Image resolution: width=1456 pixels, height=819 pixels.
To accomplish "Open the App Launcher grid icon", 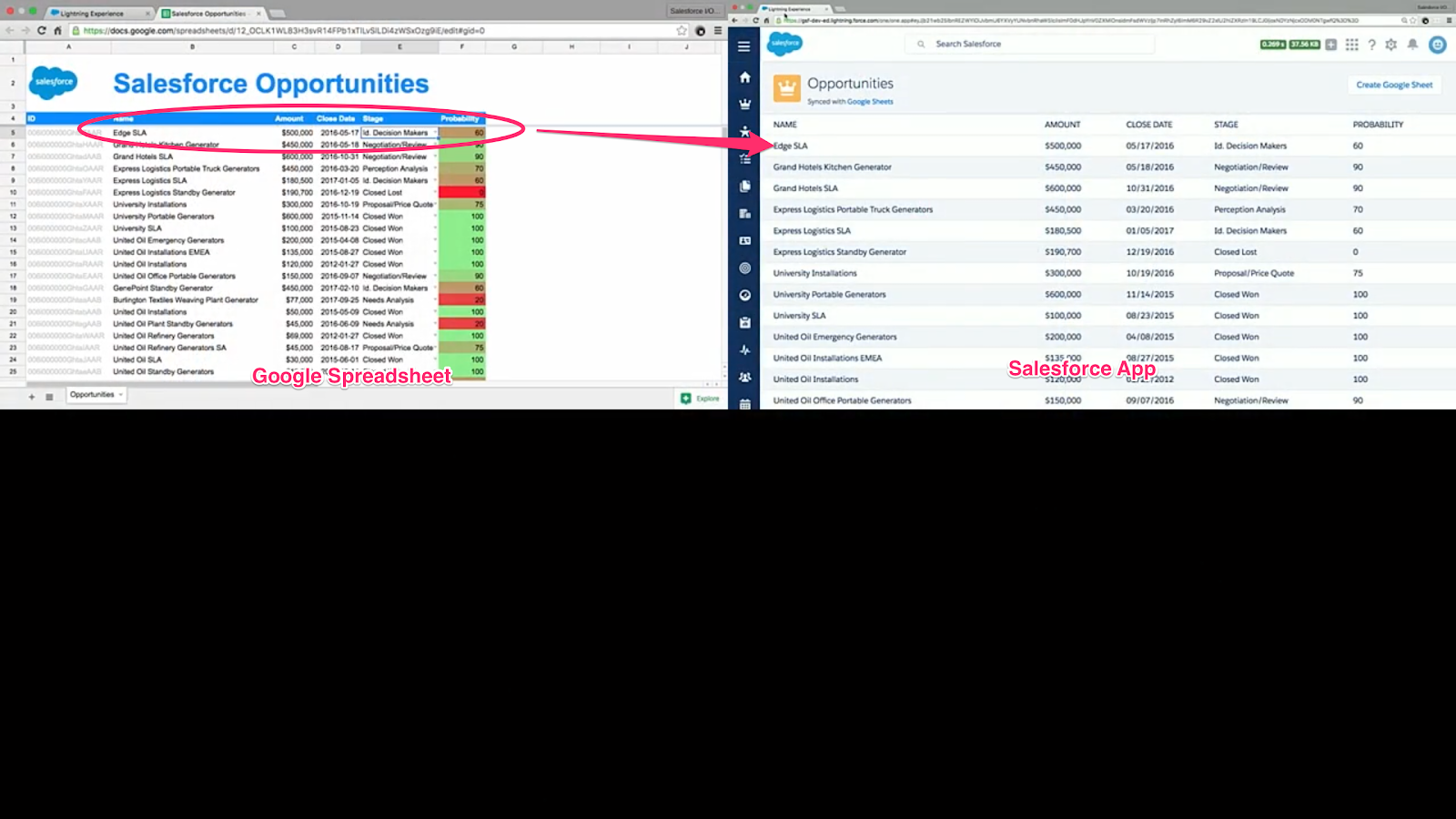I will click(1352, 45).
